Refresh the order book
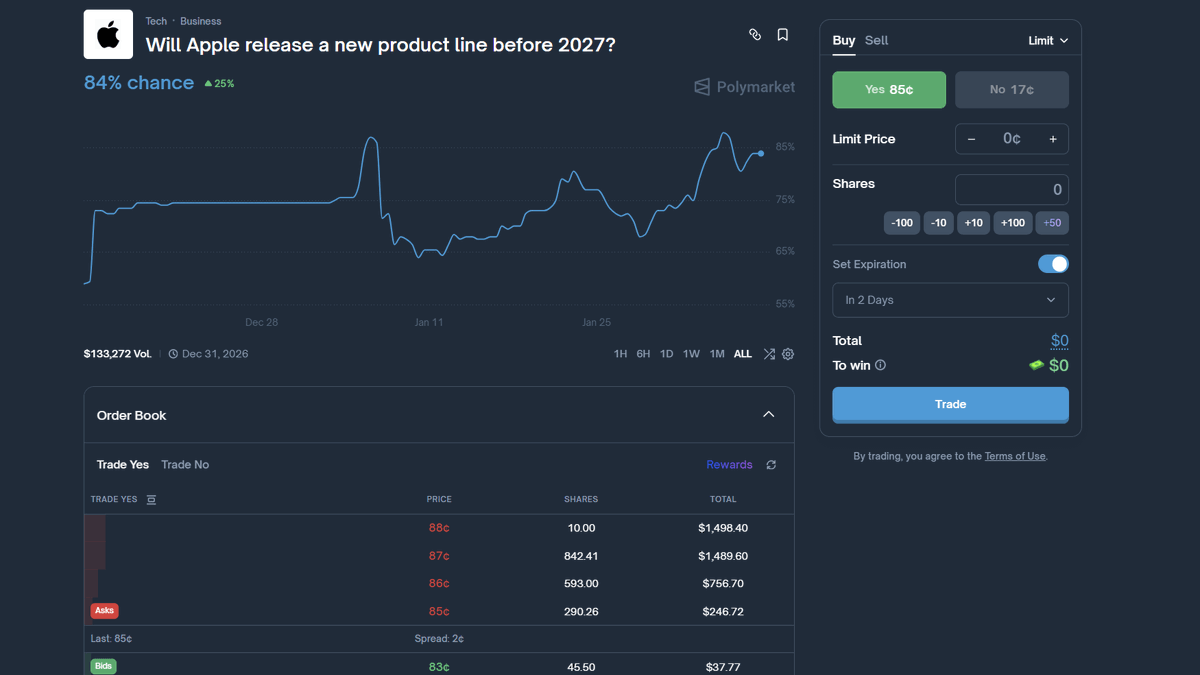The height and width of the screenshot is (675, 1200). [771, 465]
